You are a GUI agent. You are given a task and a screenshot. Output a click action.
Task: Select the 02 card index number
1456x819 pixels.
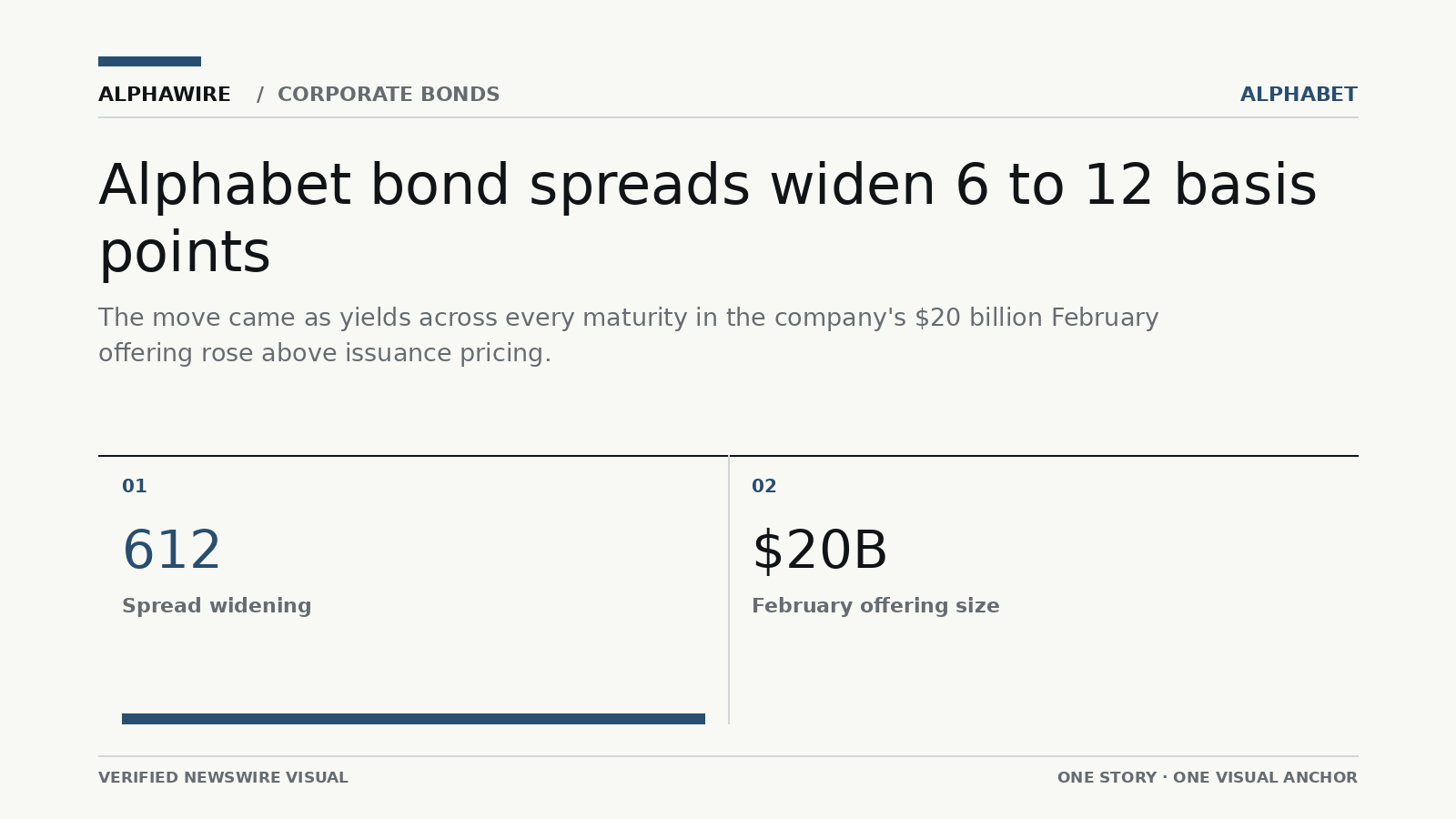764,487
